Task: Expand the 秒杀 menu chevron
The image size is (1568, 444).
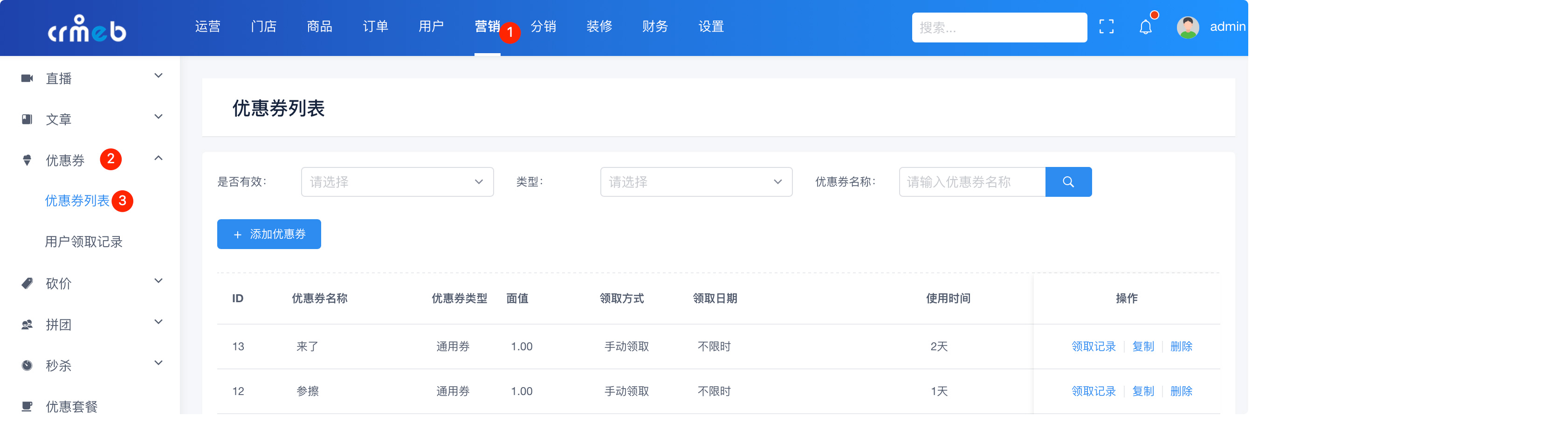Action: (x=158, y=363)
